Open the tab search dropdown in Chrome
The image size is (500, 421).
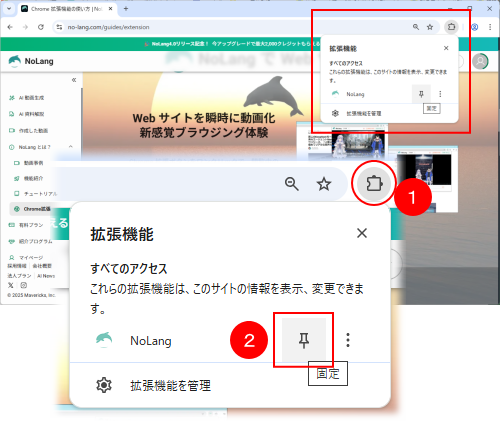click(x=9, y=9)
